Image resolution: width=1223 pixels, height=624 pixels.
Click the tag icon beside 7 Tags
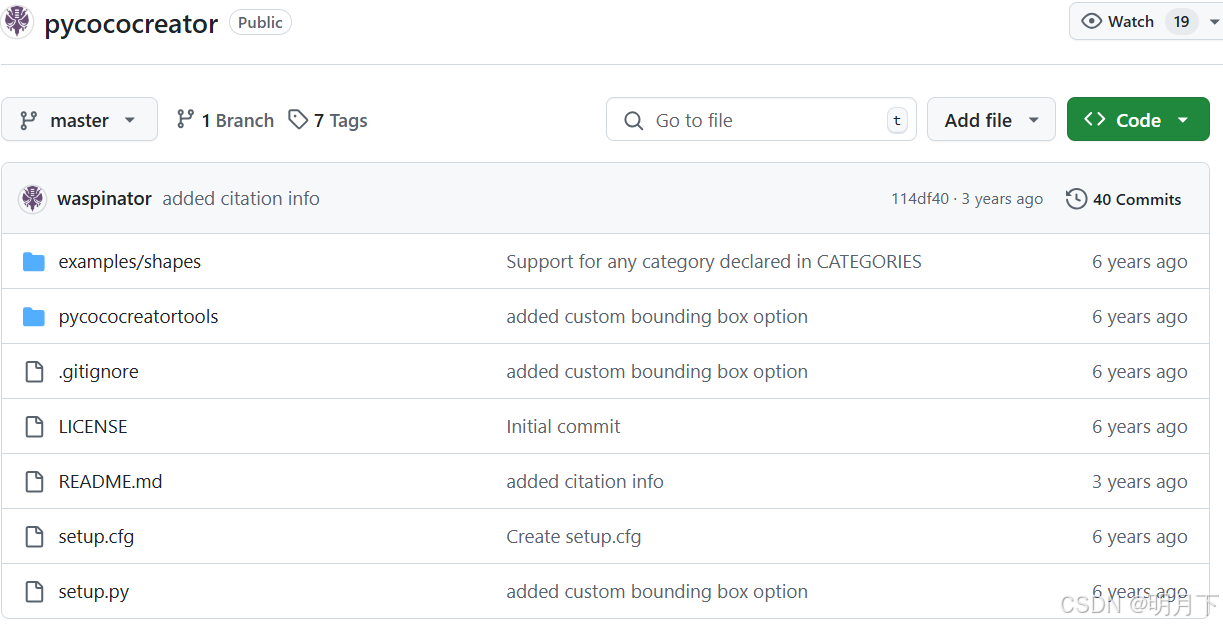click(298, 120)
